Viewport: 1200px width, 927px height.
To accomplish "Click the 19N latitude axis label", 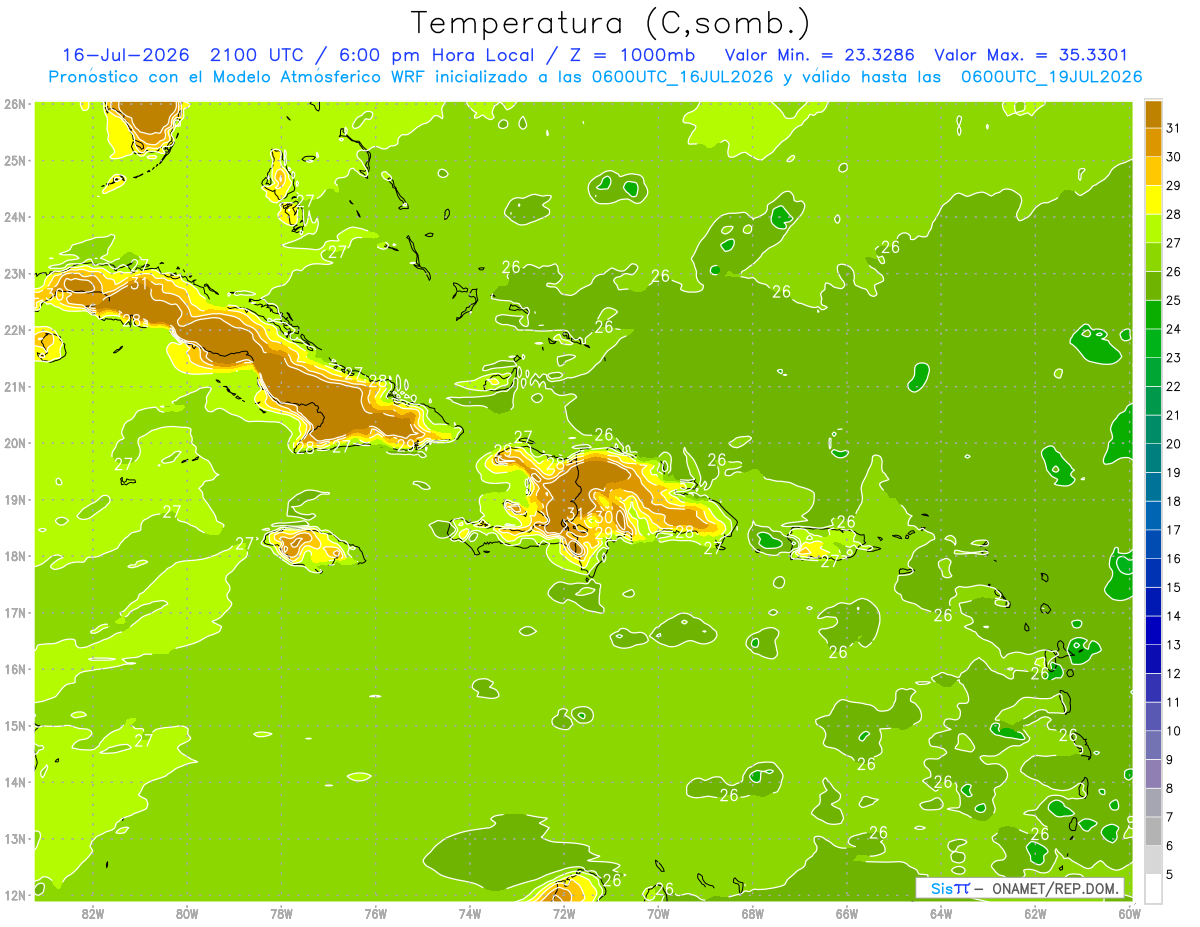I will [x=15, y=499].
